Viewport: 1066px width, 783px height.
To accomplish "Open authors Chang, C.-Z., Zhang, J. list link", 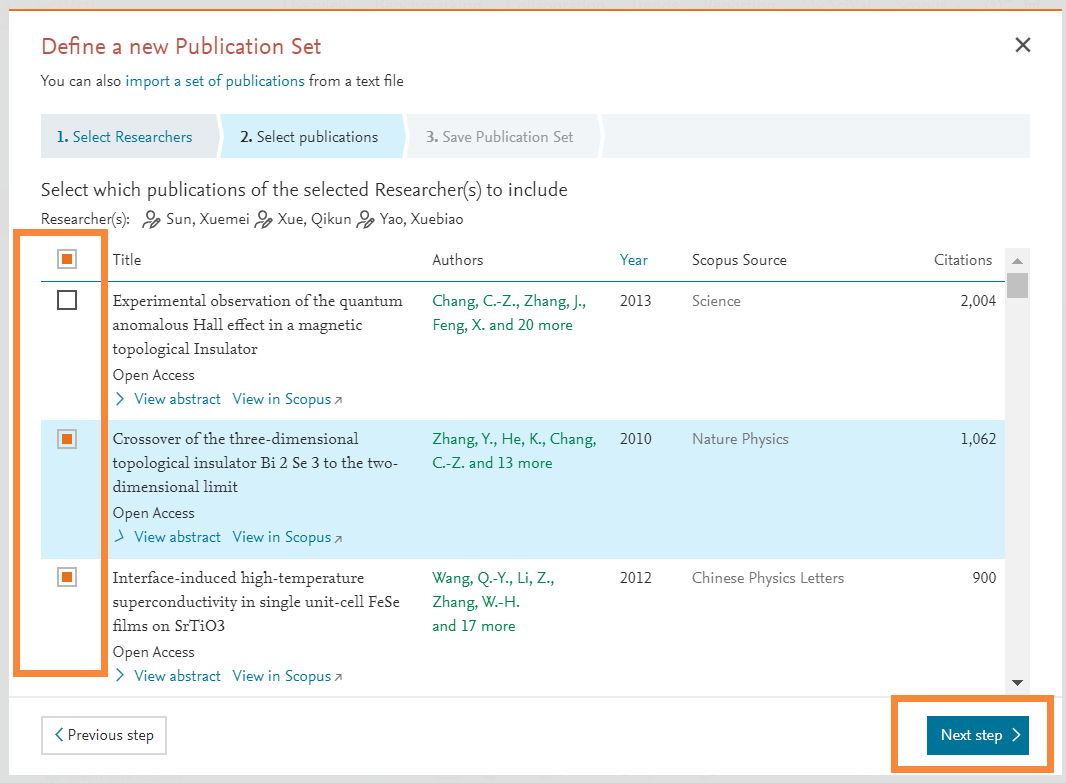I will pyautogui.click(x=509, y=313).
